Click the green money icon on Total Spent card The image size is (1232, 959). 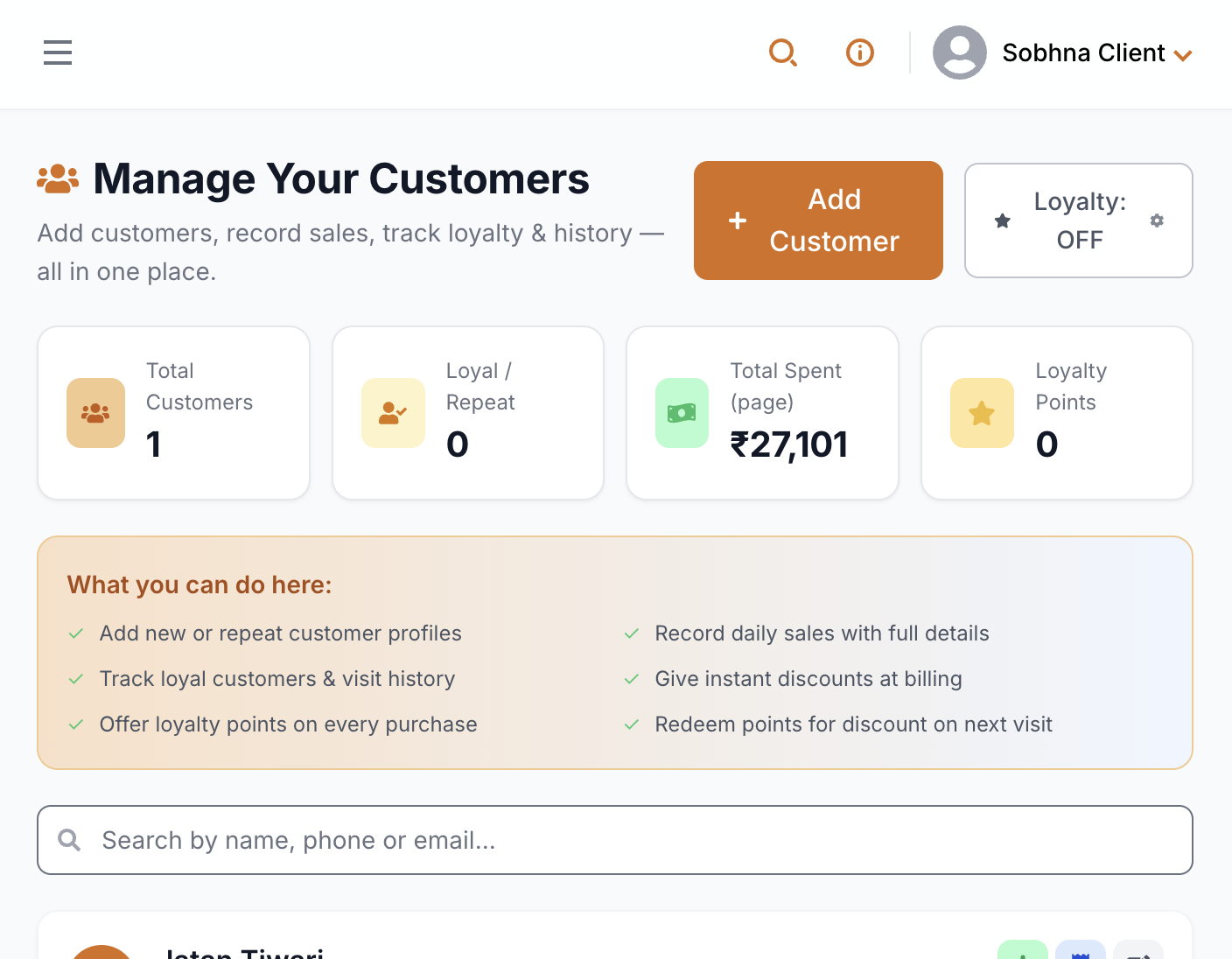tap(682, 412)
